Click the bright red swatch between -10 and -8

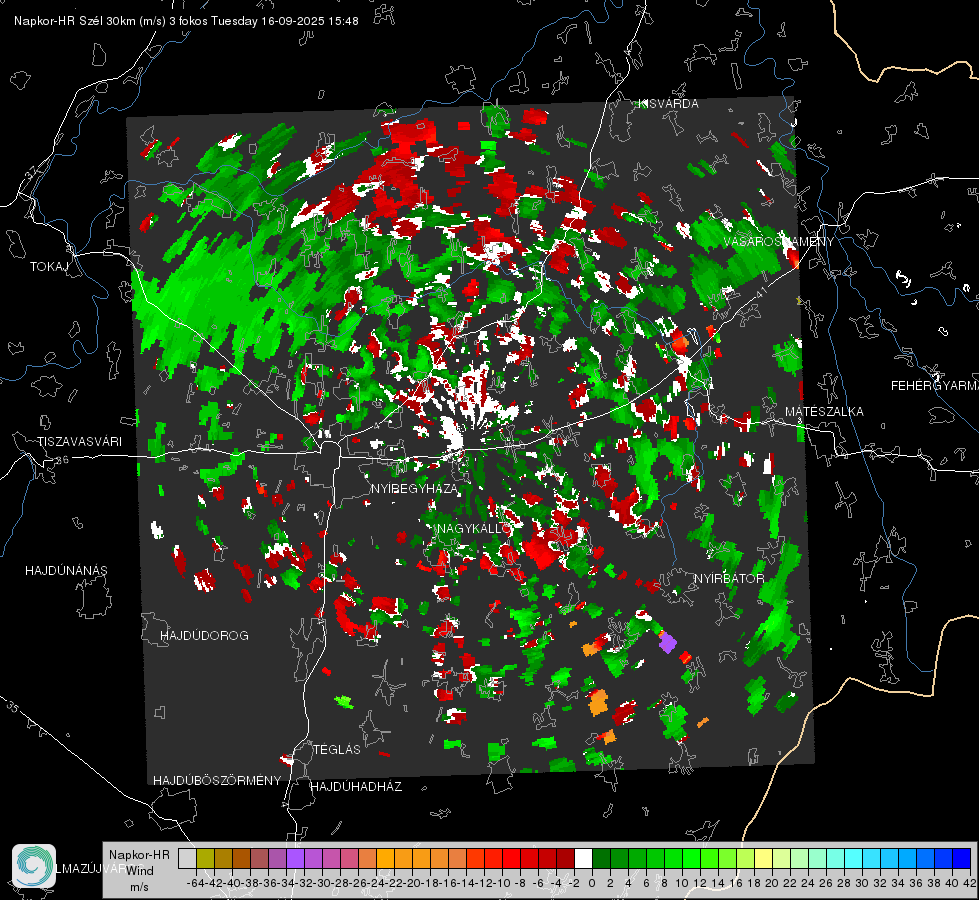(511, 858)
